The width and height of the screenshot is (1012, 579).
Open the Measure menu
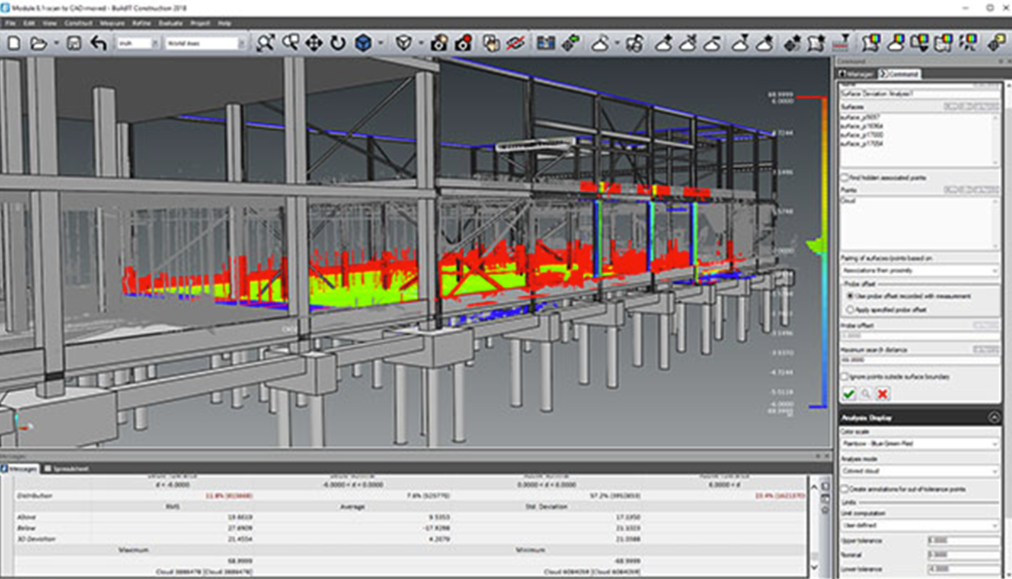[111, 22]
